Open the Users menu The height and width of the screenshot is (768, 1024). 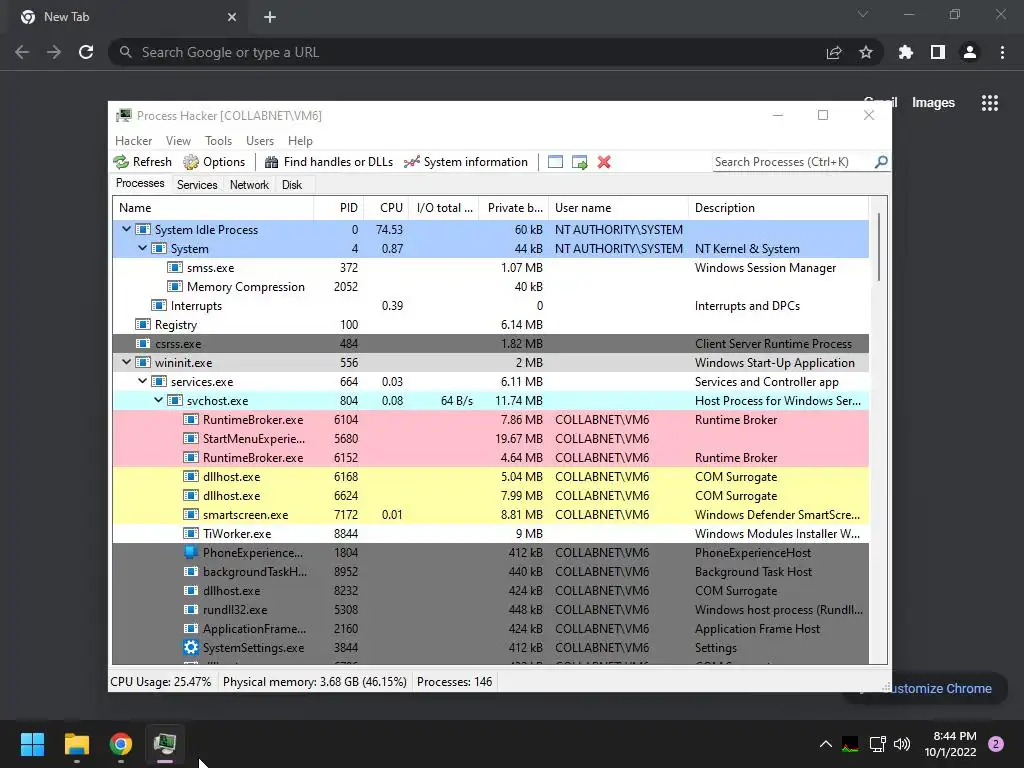(260, 140)
